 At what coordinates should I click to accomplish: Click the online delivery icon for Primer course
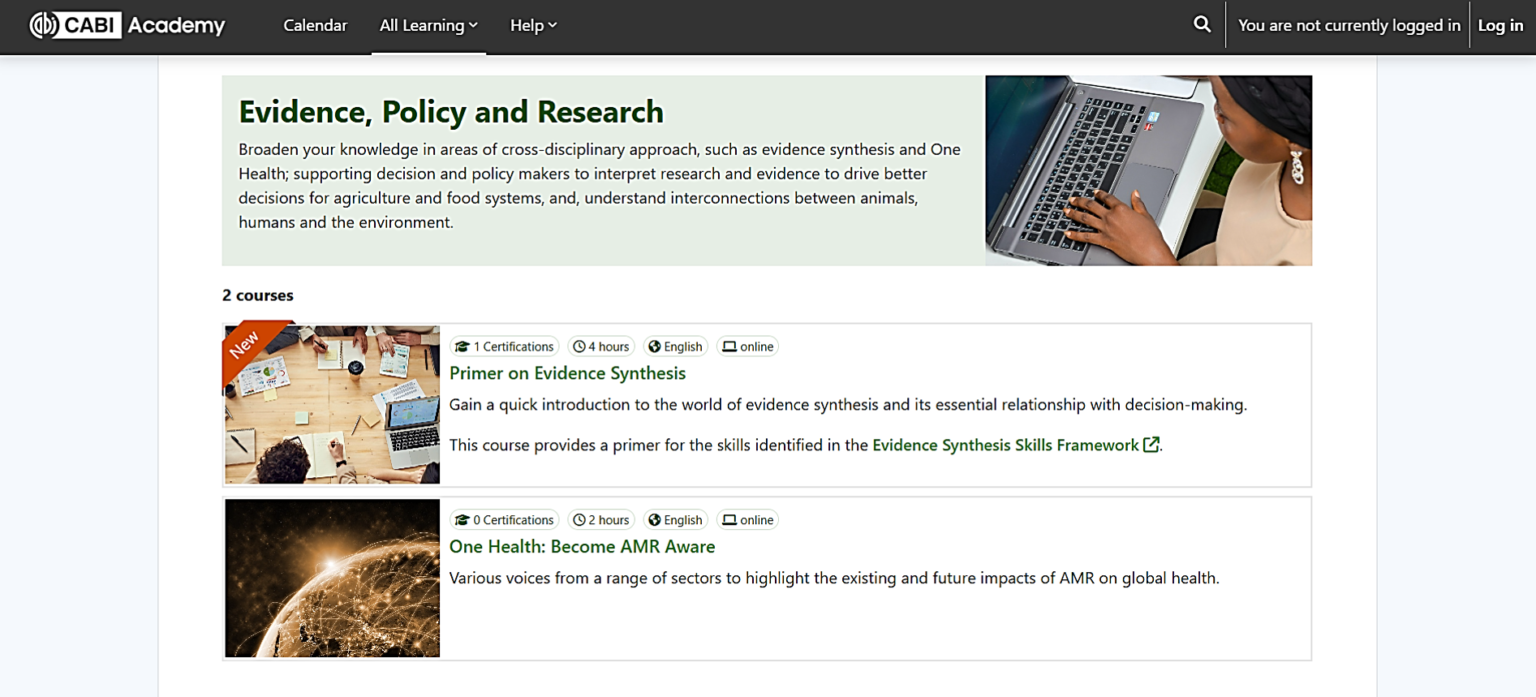747,346
